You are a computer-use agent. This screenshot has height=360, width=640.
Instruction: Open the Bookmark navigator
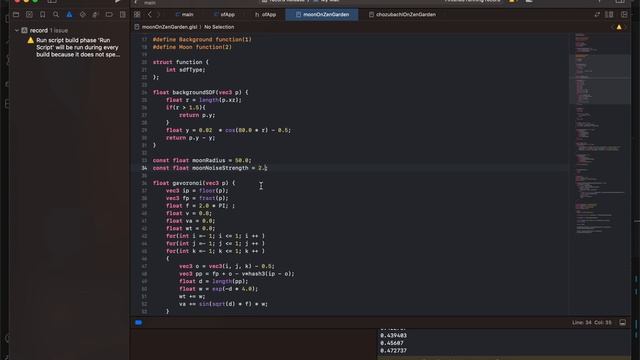click(x=42, y=15)
